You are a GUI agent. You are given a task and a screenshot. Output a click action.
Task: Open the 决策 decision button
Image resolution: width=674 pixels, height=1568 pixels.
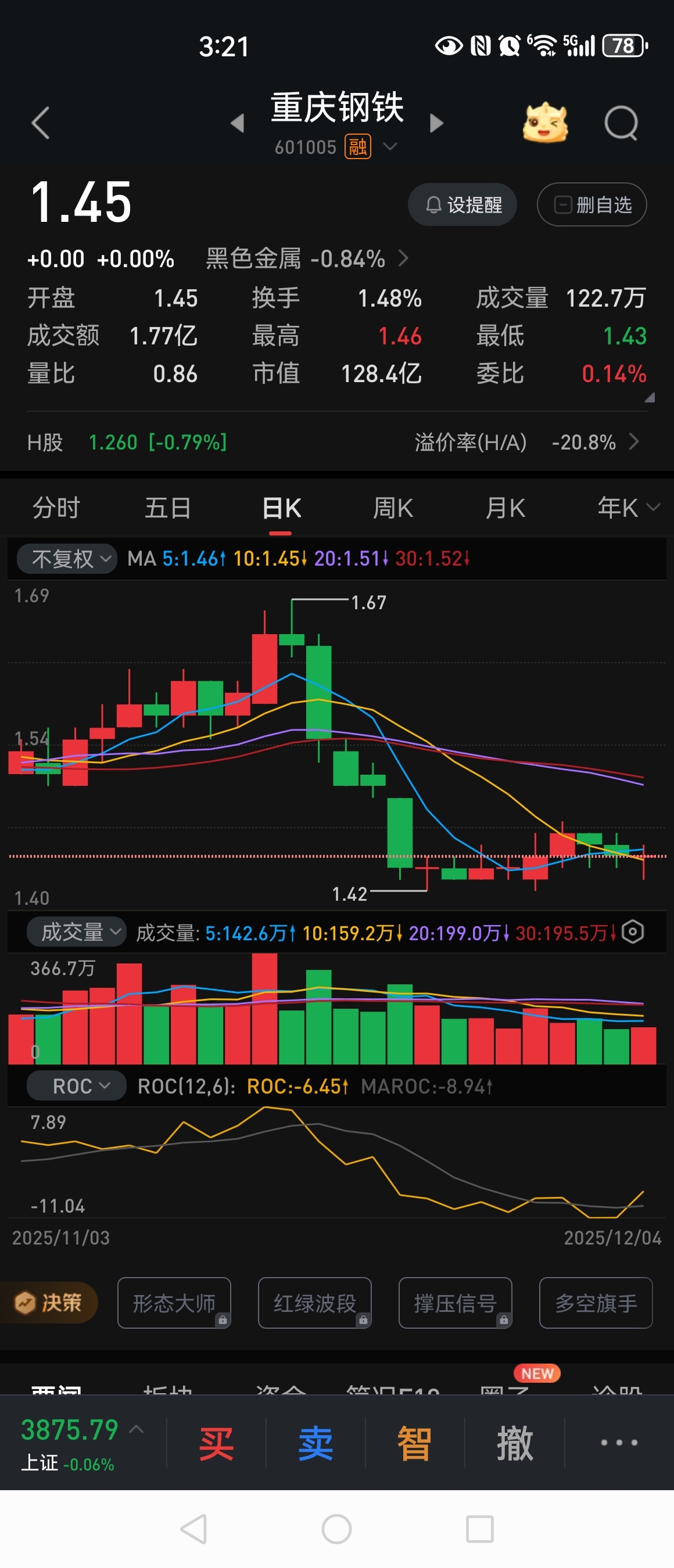(49, 1303)
